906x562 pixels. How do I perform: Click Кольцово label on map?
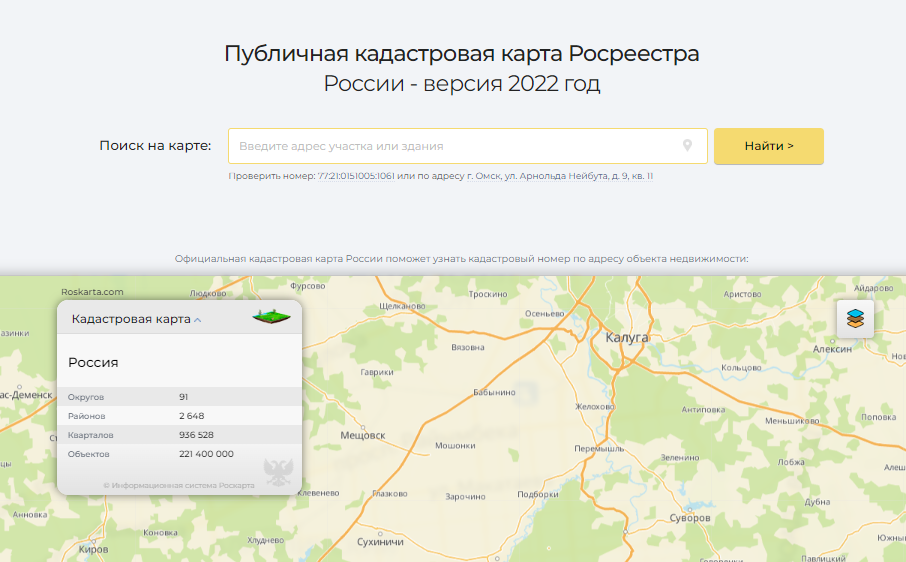pos(741,368)
